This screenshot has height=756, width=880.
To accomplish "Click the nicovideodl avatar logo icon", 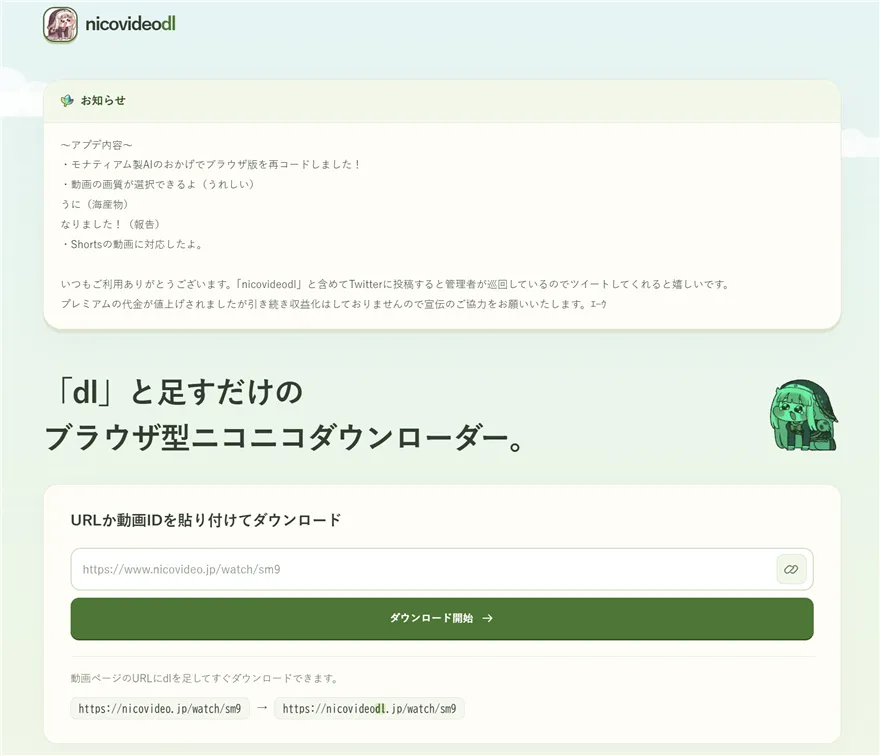I will (60, 25).
